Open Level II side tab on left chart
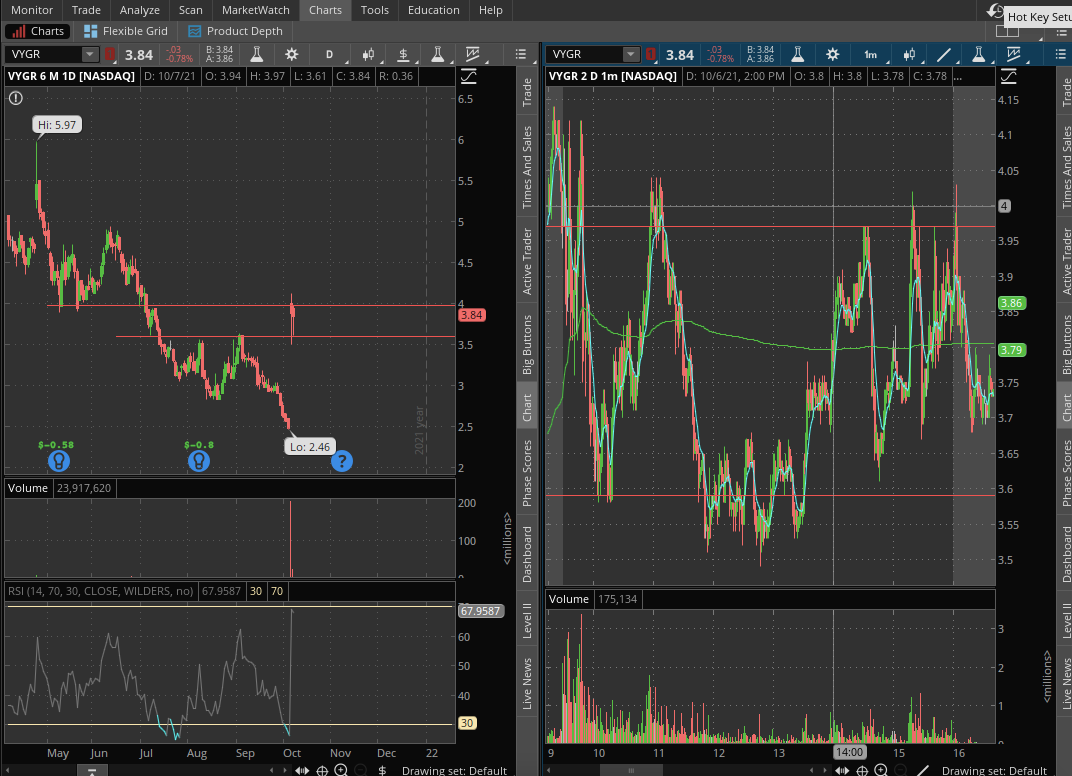The width and height of the screenshot is (1072, 776). [x=527, y=621]
